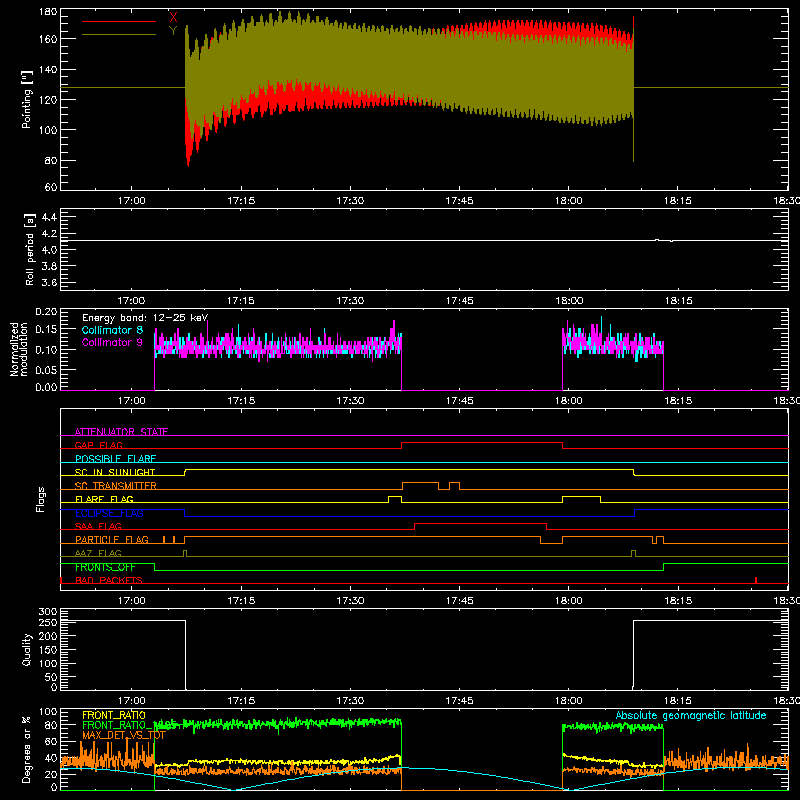Viewport: 800px width, 800px height.
Task: Click the yellow FRONT_RATIO legend label
Action: point(114,715)
